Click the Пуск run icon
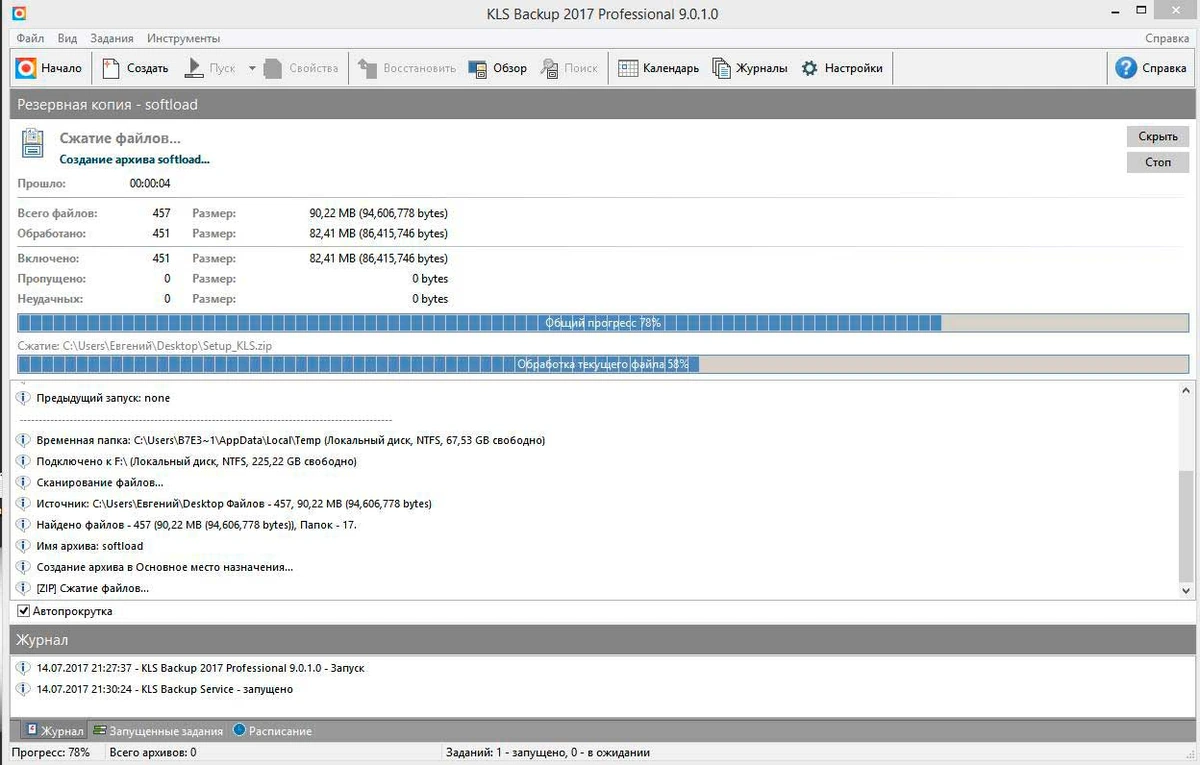Image resolution: width=1200 pixels, height=765 pixels. pos(194,68)
